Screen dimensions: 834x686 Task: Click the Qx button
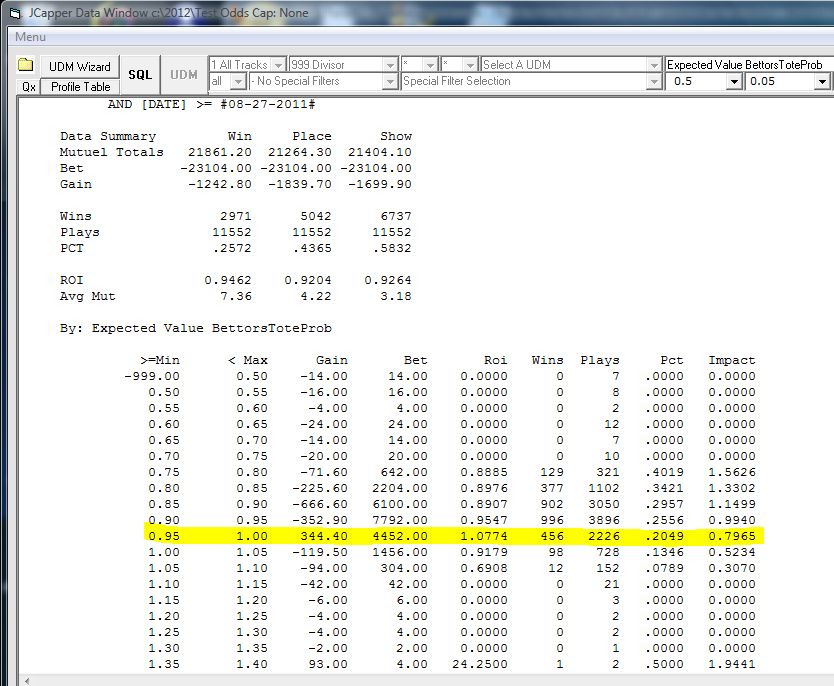click(x=29, y=87)
